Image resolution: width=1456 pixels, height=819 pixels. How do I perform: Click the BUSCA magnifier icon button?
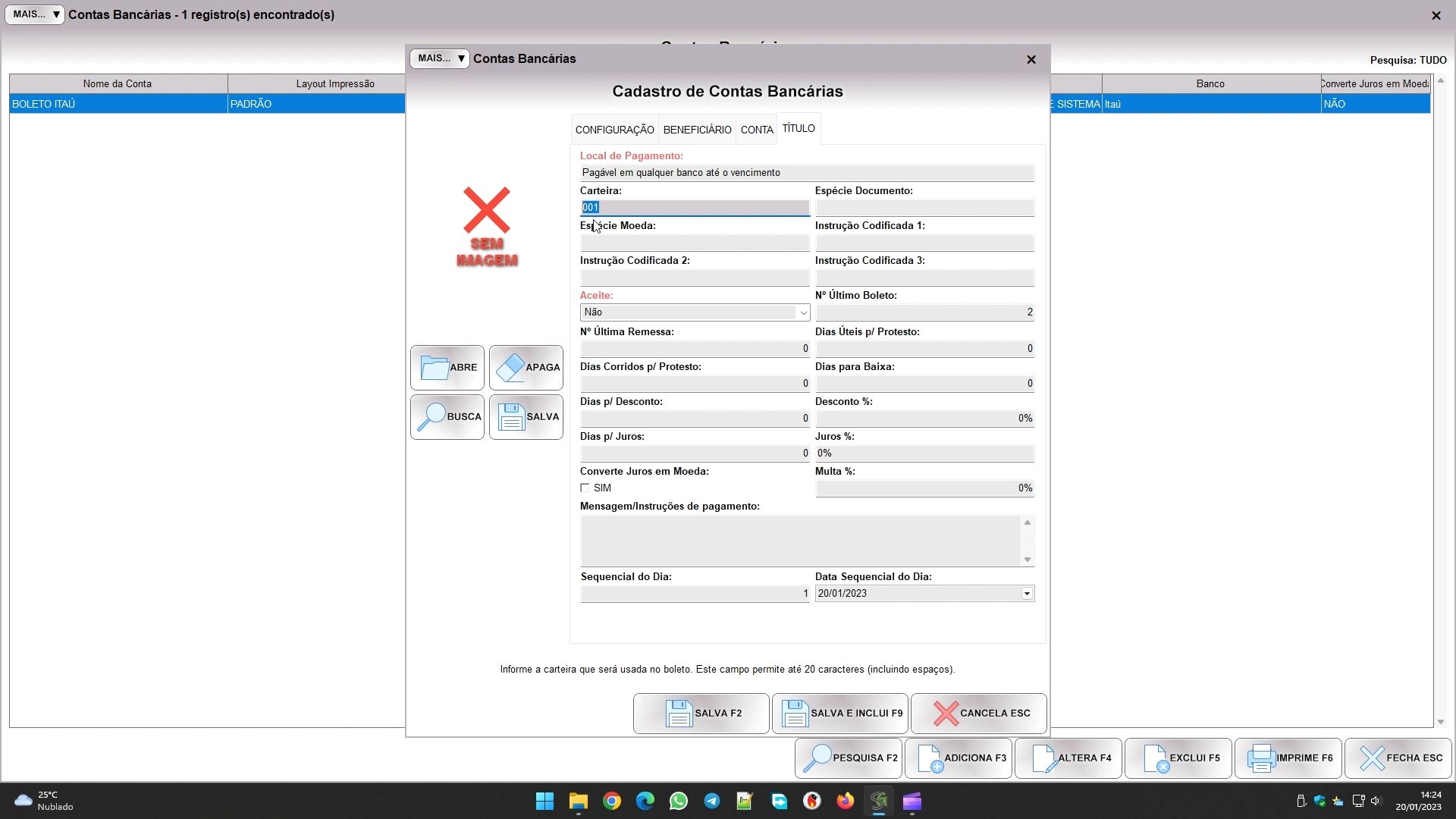(447, 417)
